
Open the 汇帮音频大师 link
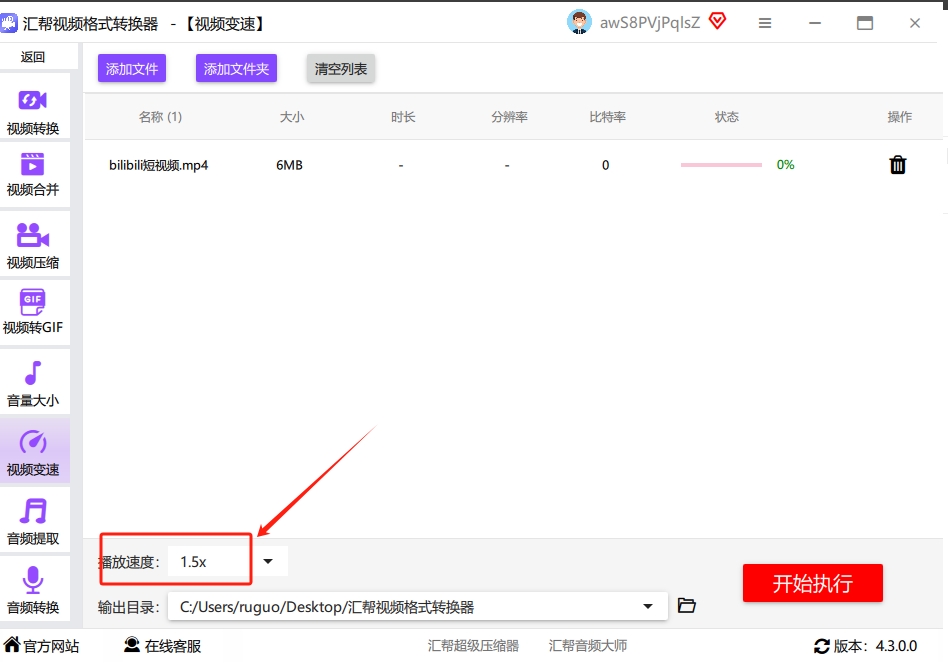point(588,645)
